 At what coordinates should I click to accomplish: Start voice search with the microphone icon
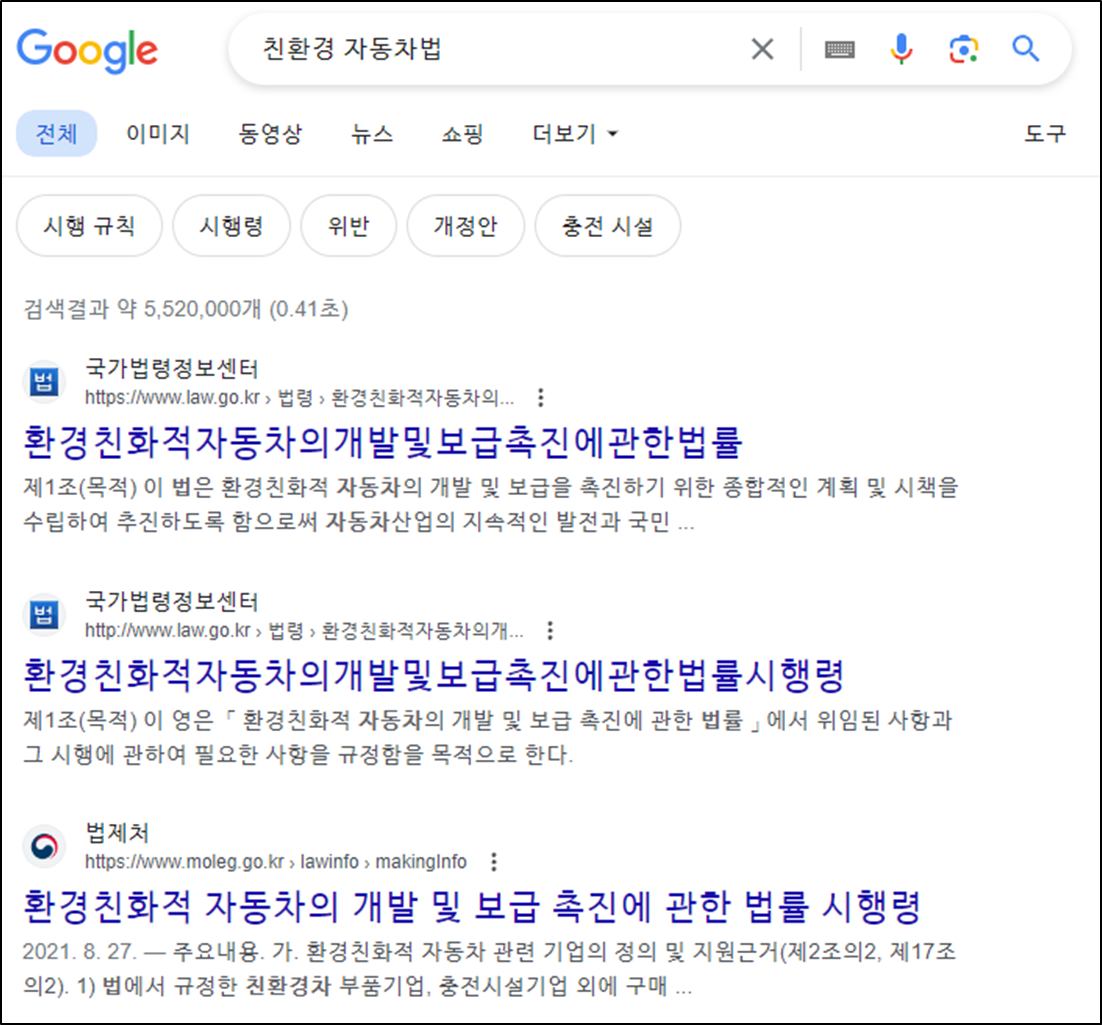901,49
